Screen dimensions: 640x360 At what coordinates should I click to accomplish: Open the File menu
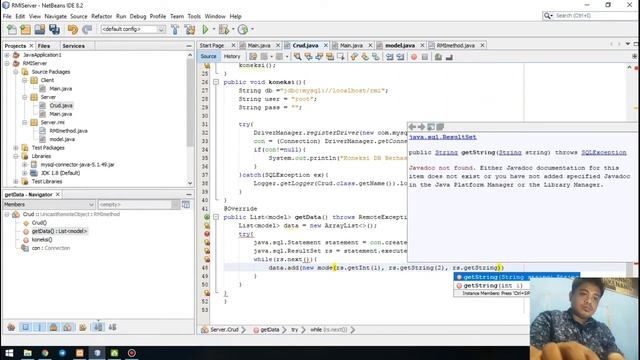point(7,16)
